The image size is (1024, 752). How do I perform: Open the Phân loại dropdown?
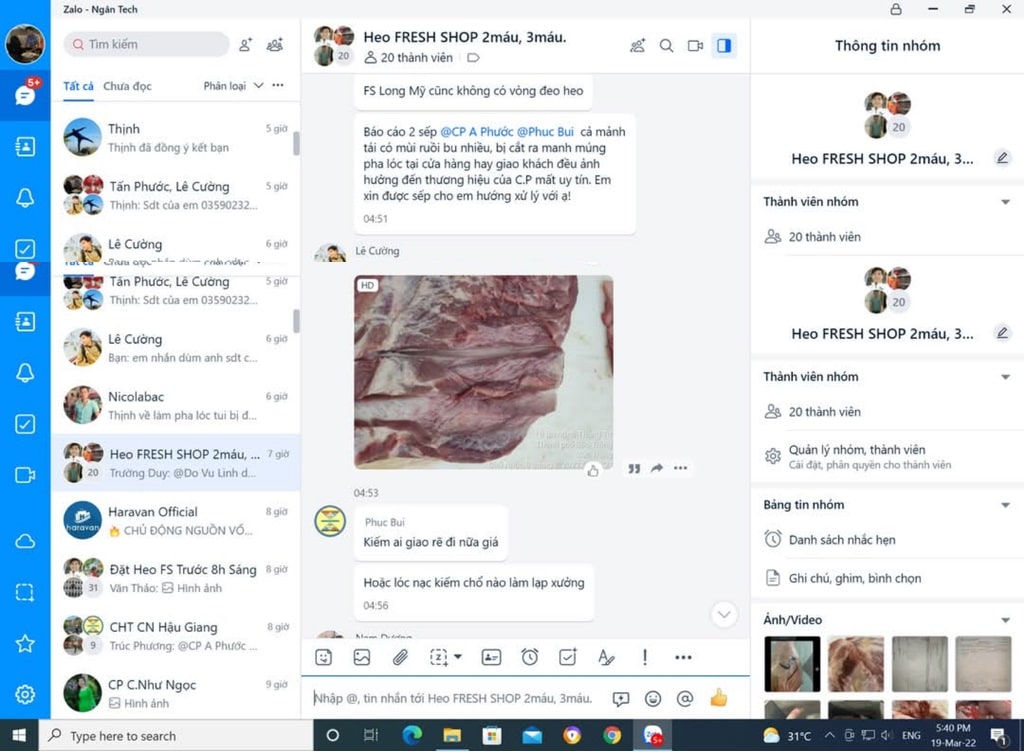(233, 86)
